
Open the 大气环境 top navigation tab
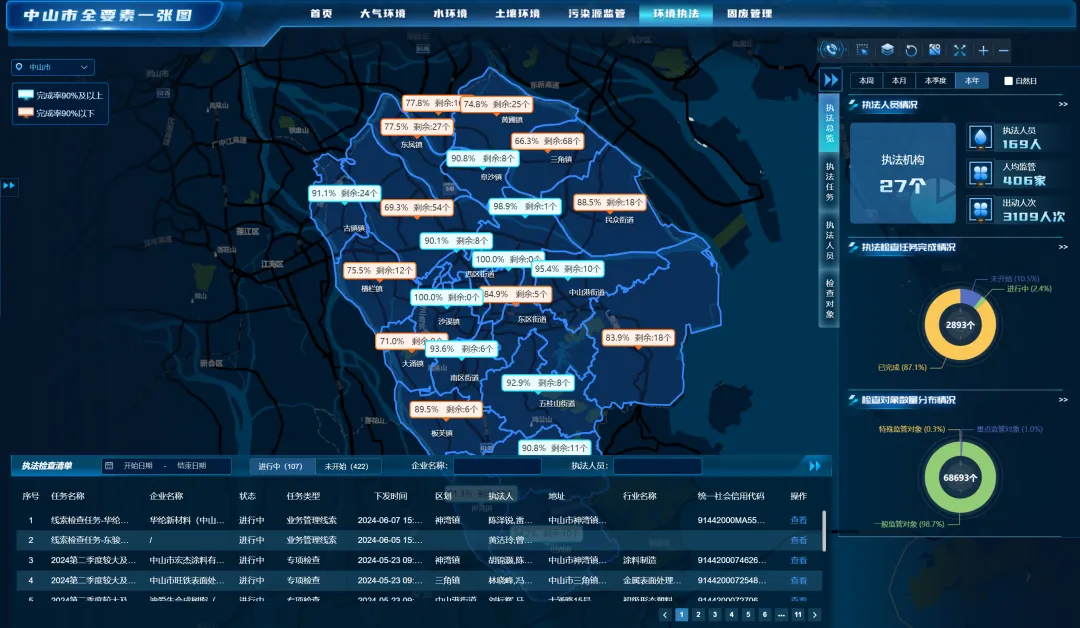(x=383, y=14)
